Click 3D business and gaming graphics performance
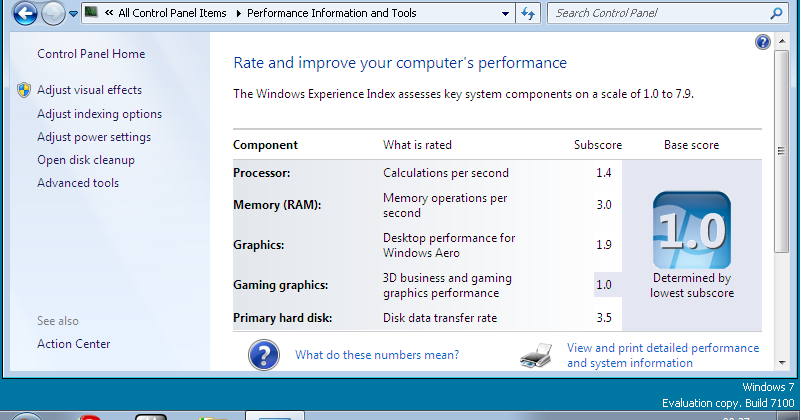Image resolution: width=800 pixels, height=420 pixels. pyautogui.click(x=447, y=285)
